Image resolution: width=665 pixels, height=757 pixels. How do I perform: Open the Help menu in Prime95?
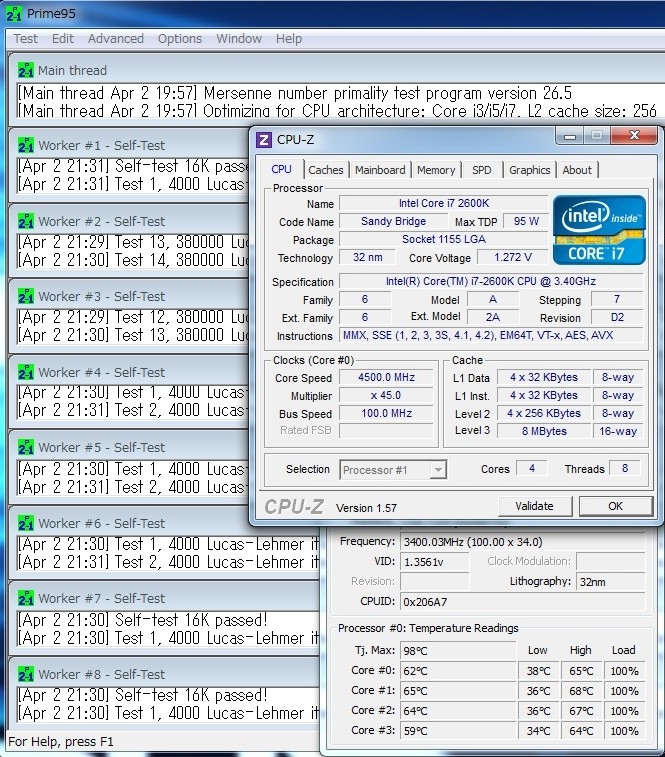[289, 39]
